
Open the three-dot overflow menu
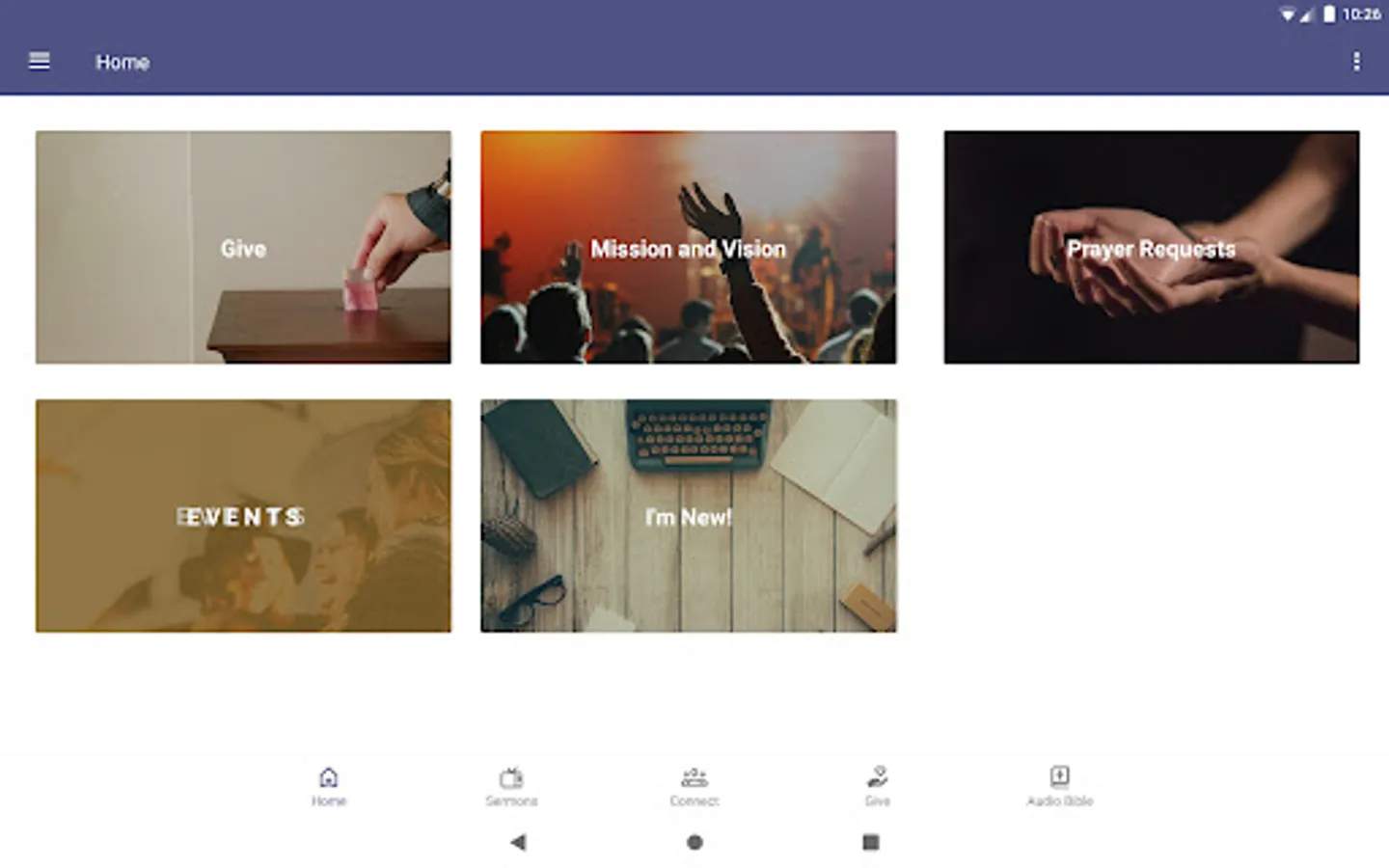pyautogui.click(x=1356, y=62)
